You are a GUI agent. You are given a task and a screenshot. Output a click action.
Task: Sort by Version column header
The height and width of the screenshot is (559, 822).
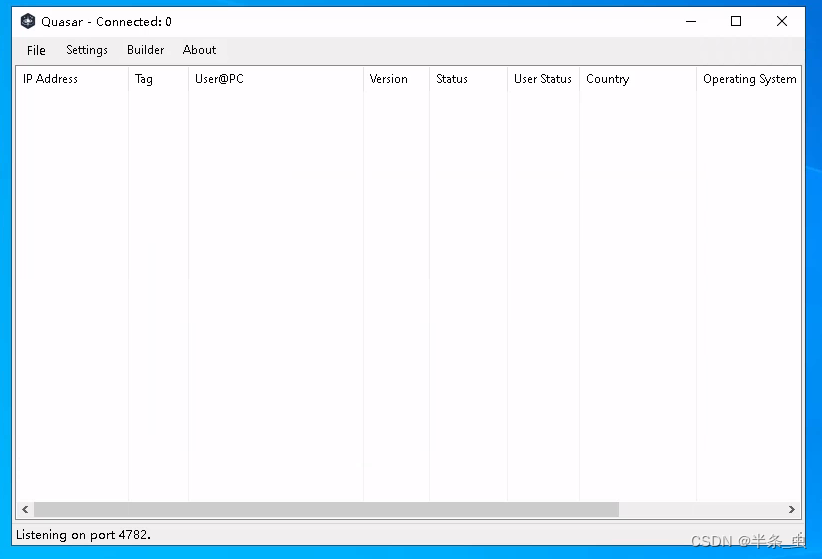[x=396, y=79]
